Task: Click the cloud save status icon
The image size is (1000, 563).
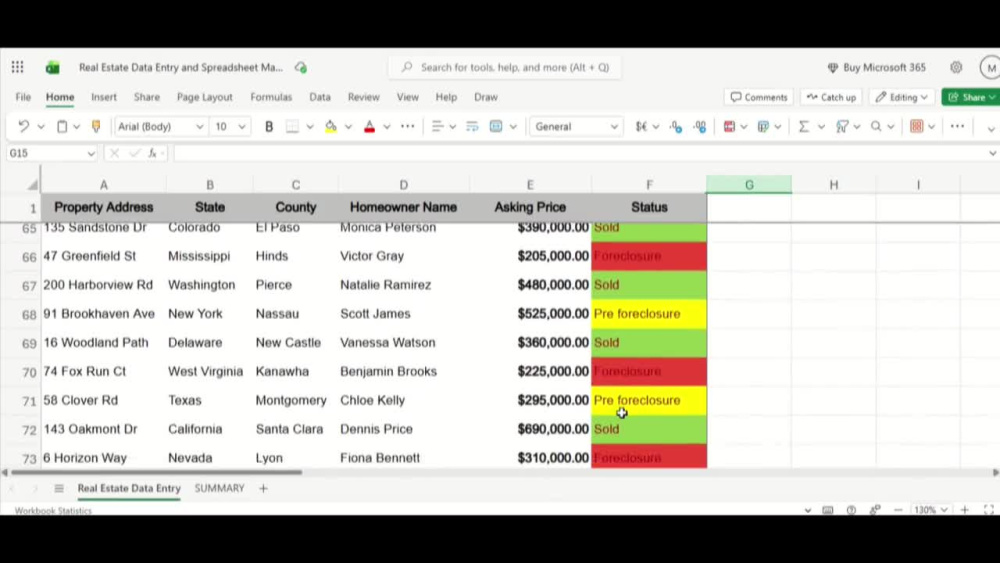Action: point(300,67)
